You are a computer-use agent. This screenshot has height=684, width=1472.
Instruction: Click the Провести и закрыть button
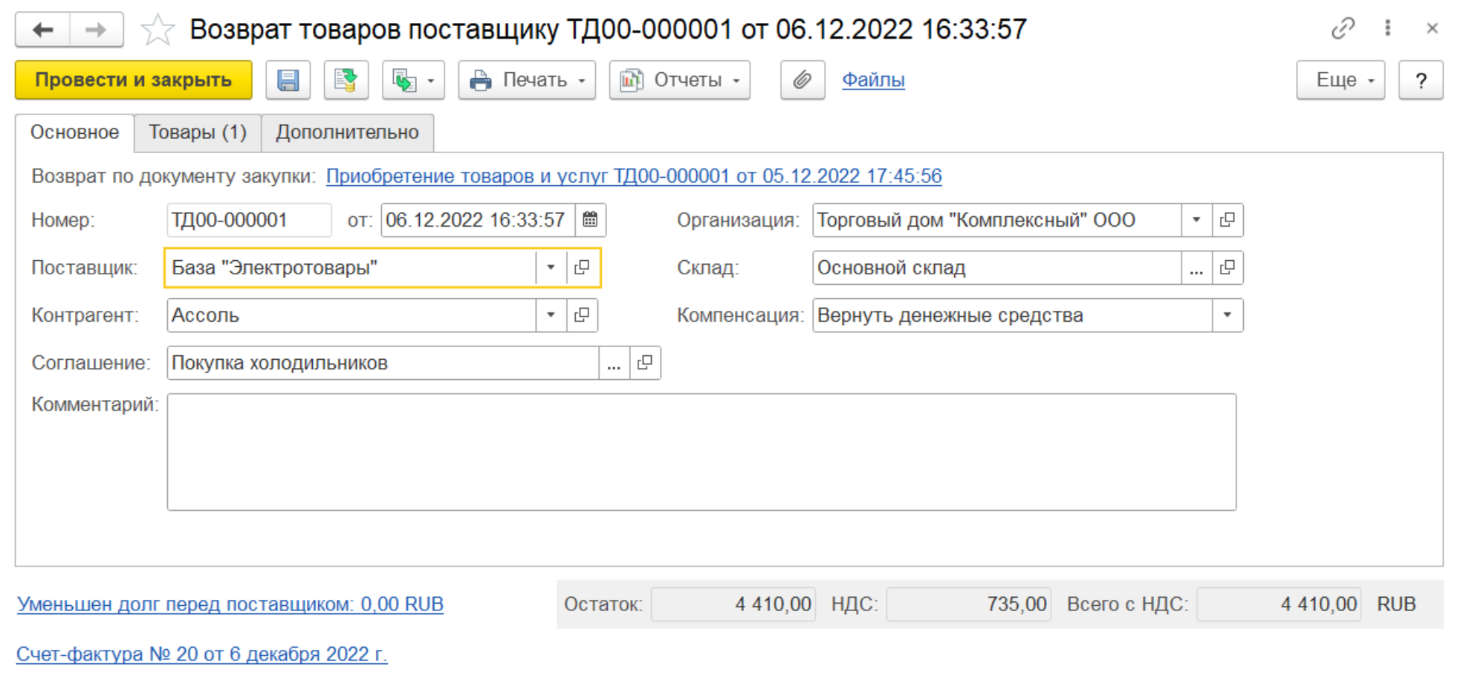133,80
